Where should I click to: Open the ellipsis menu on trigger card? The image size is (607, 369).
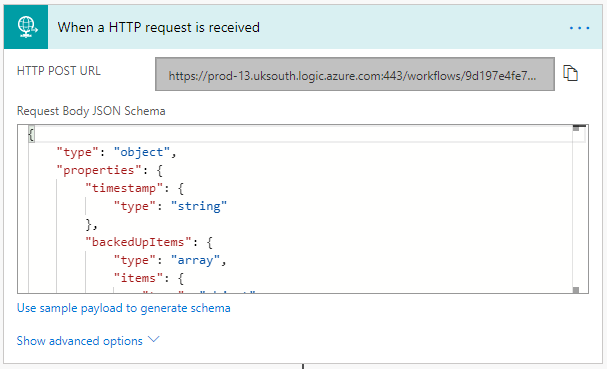tap(579, 28)
